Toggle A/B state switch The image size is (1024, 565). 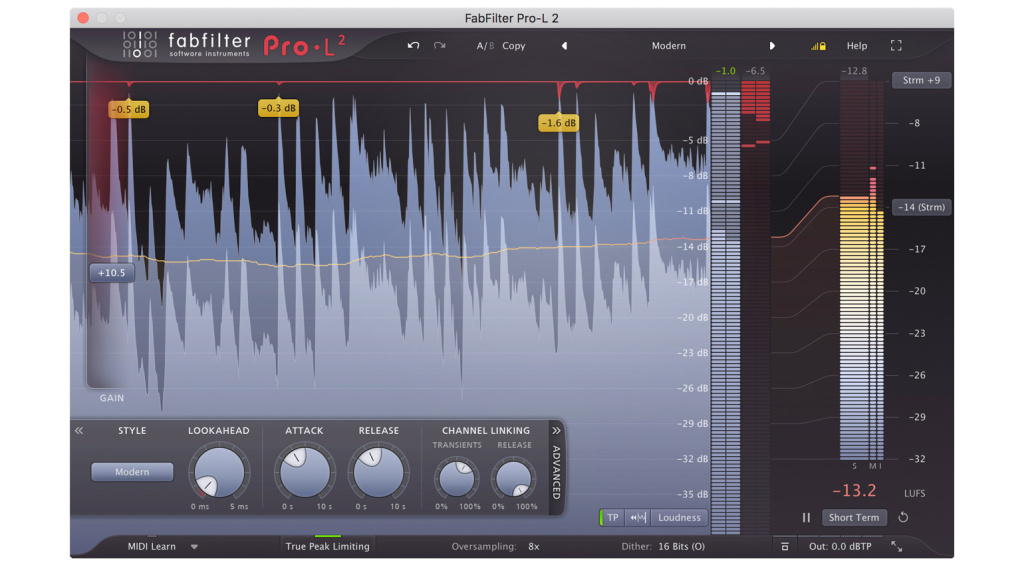[x=485, y=46]
